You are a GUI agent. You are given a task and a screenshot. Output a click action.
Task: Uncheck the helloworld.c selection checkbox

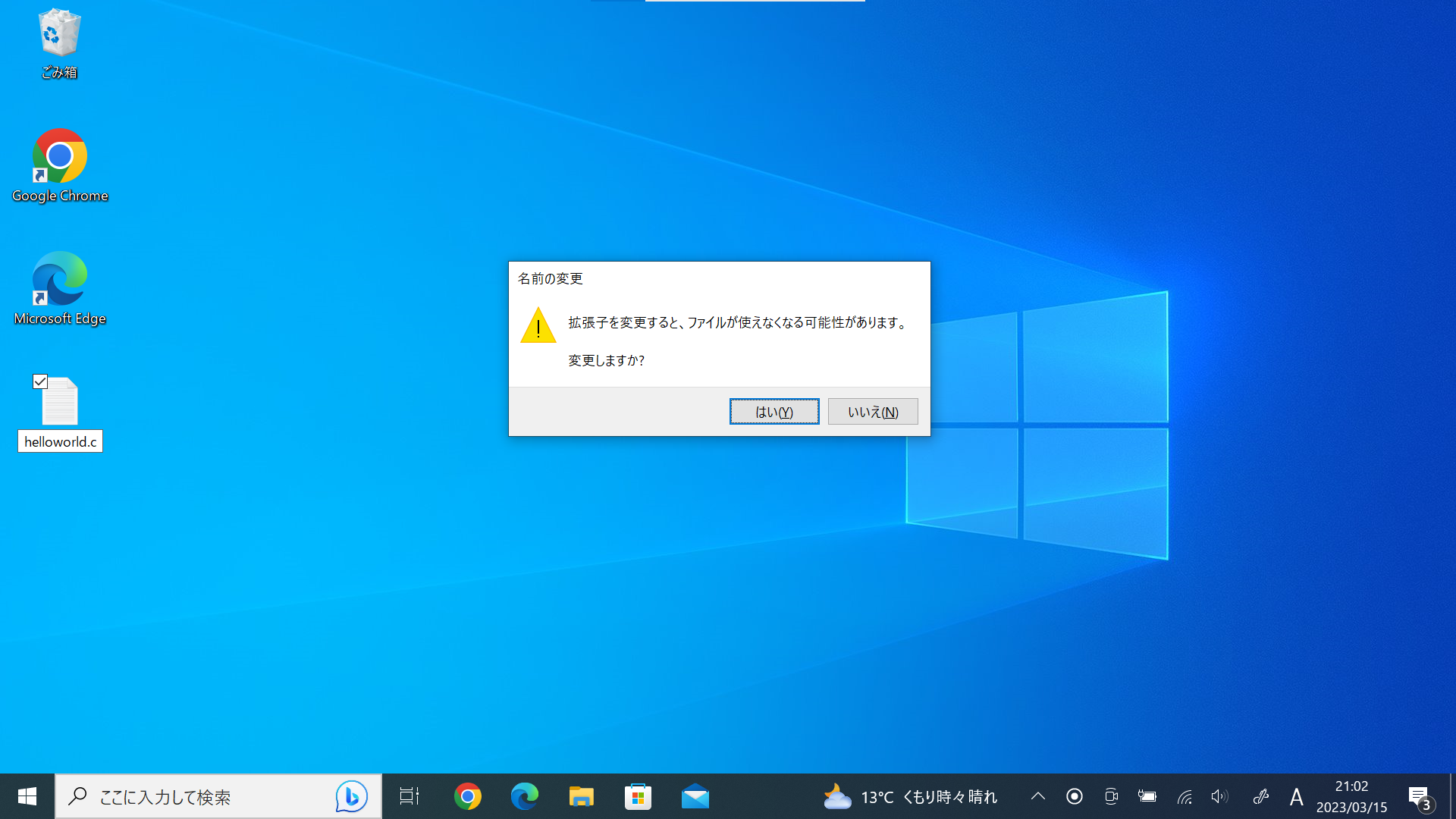pos(40,381)
